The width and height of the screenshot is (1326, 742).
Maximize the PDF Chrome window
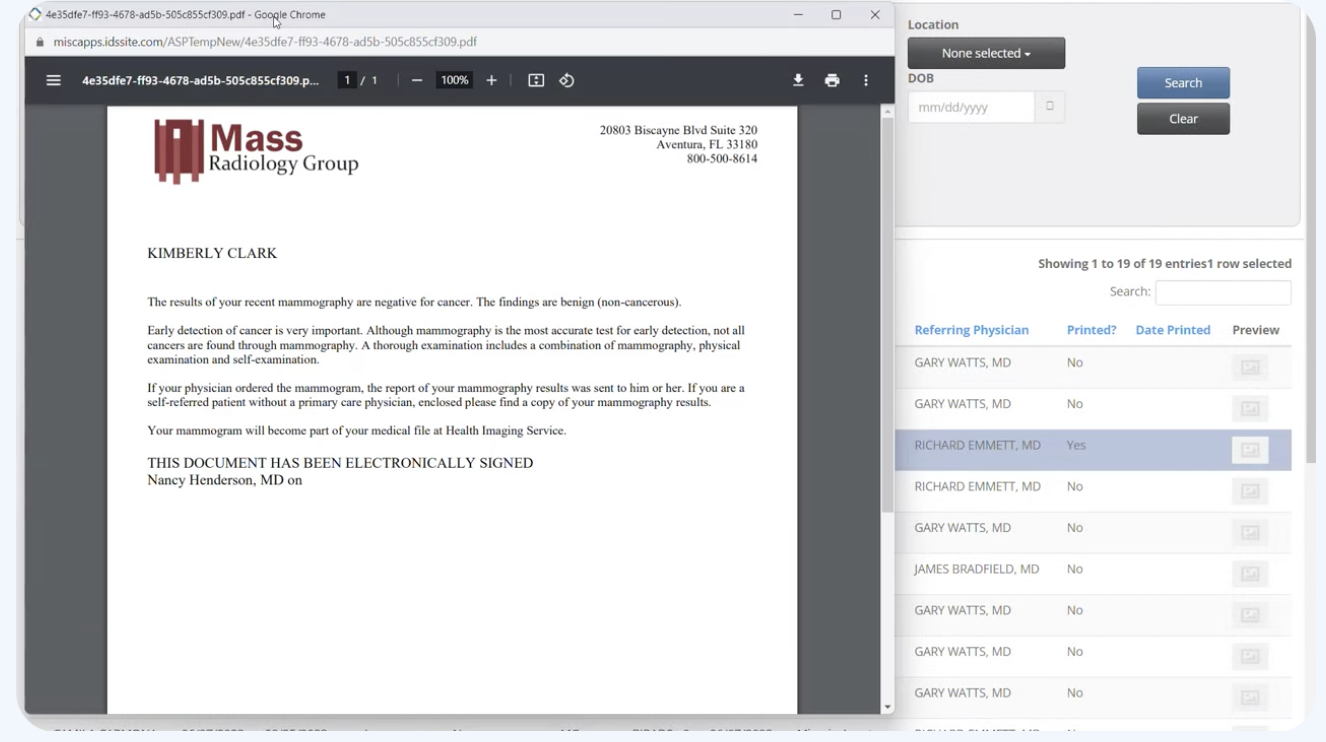click(x=836, y=15)
